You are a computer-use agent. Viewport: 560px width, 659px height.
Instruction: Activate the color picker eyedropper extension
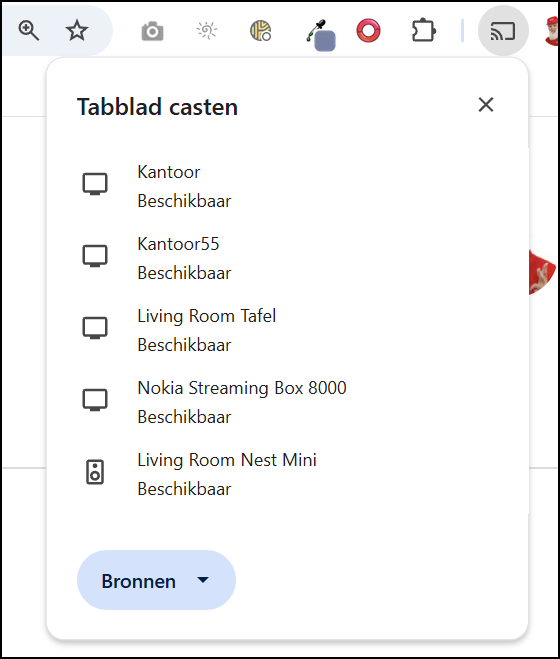pos(321,34)
